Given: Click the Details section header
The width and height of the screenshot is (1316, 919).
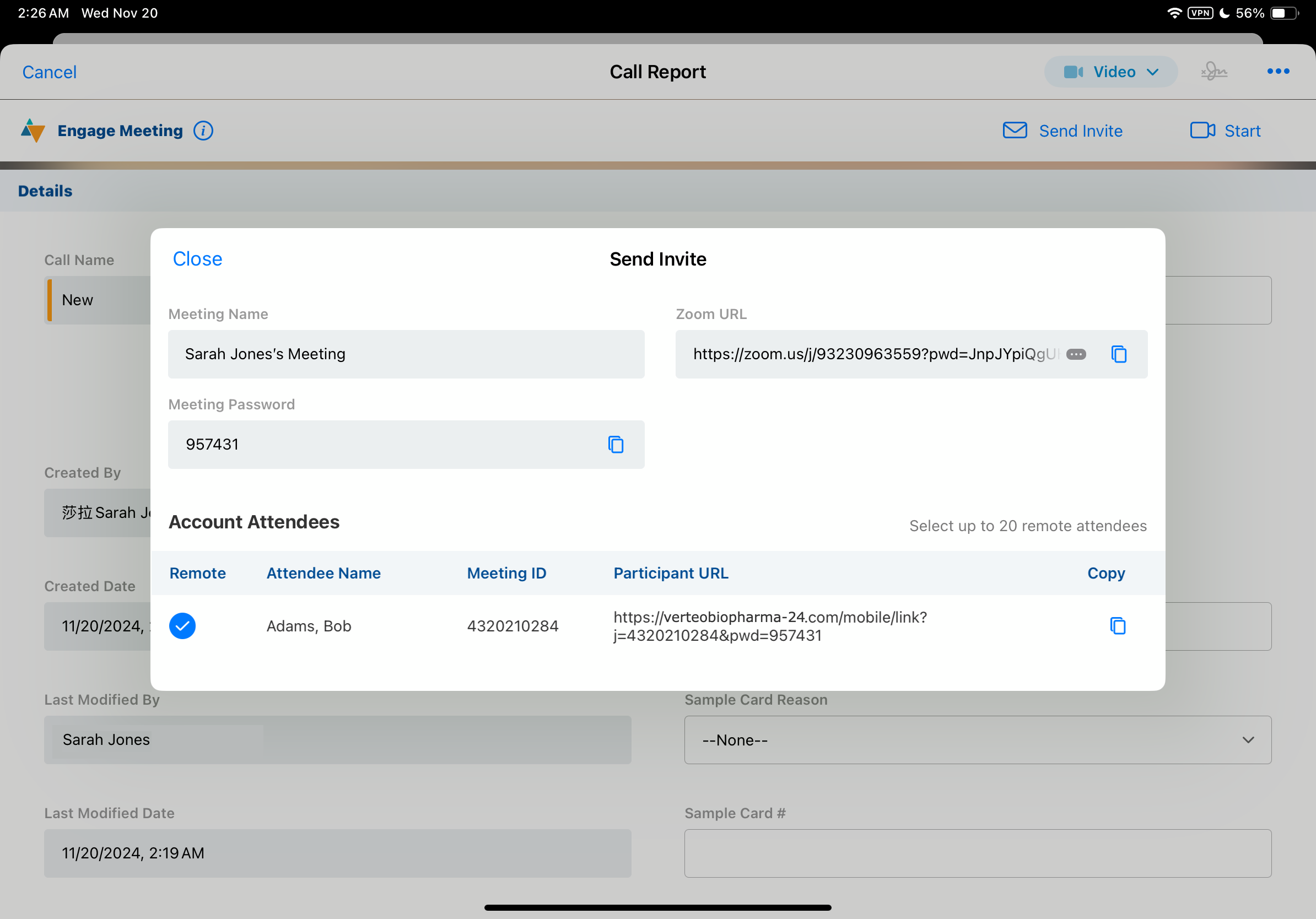Looking at the screenshot, I should (x=45, y=191).
